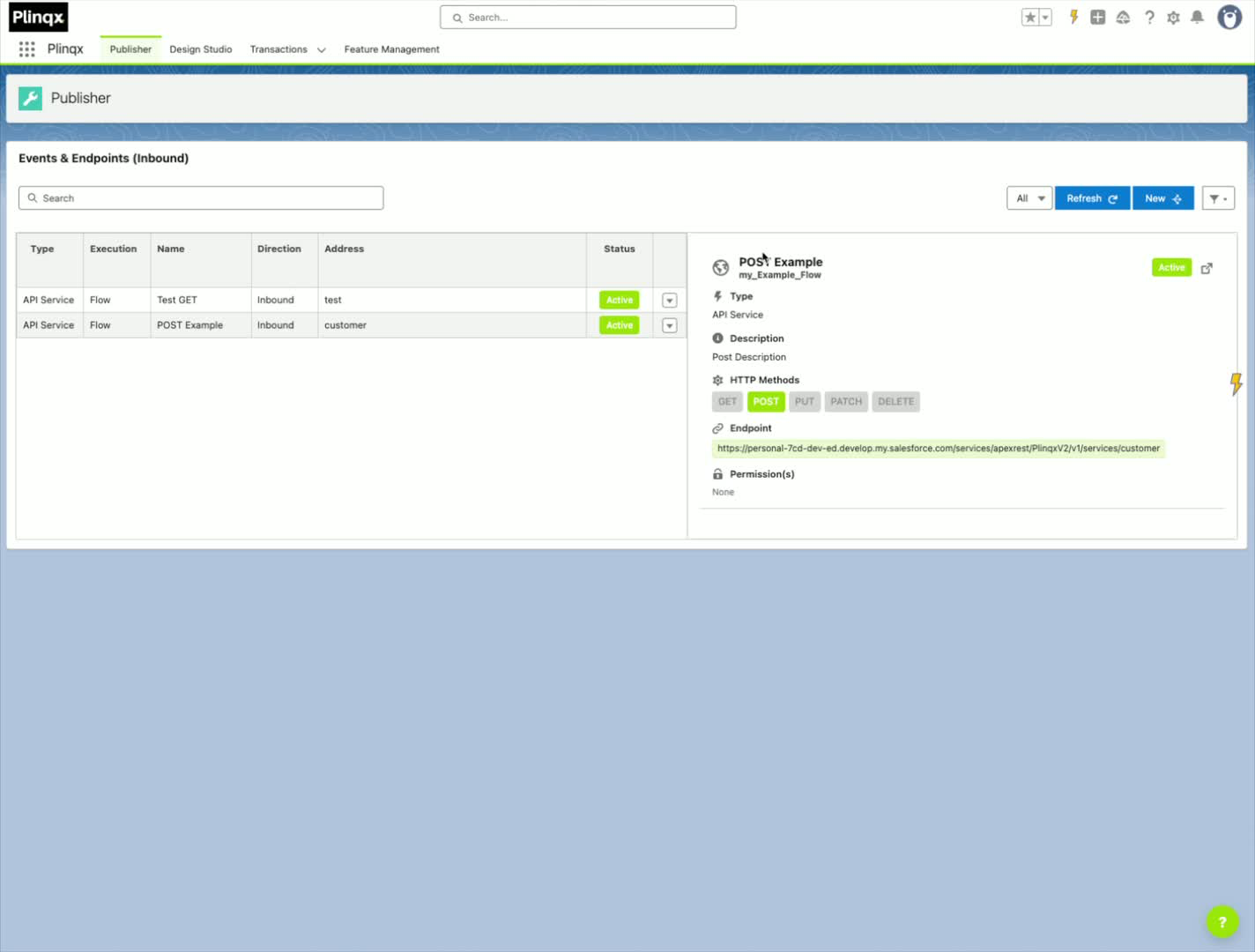Open POST Example in new window icon
The height and width of the screenshot is (952, 1255).
(1207, 268)
